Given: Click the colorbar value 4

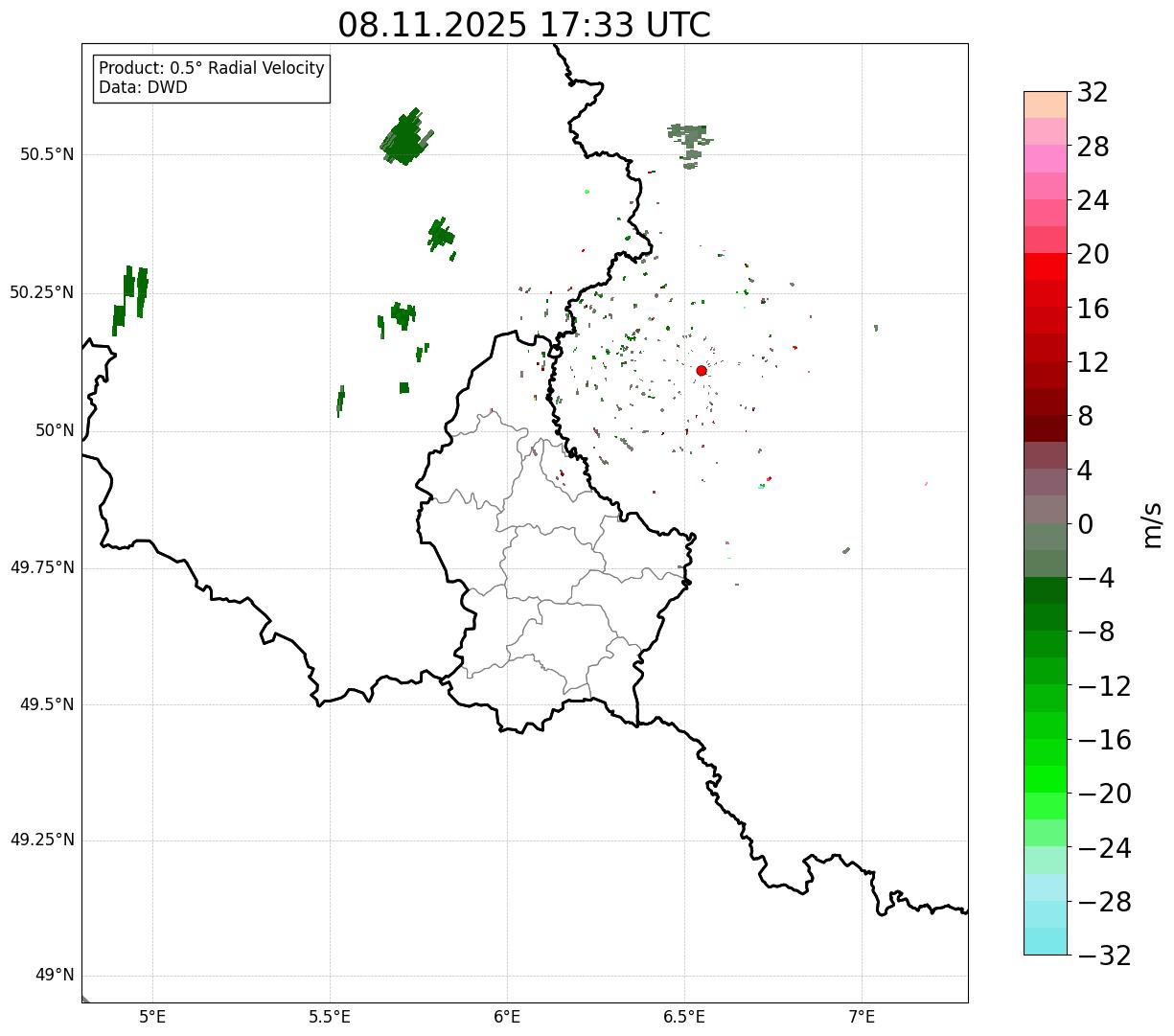Looking at the screenshot, I should [1085, 471].
